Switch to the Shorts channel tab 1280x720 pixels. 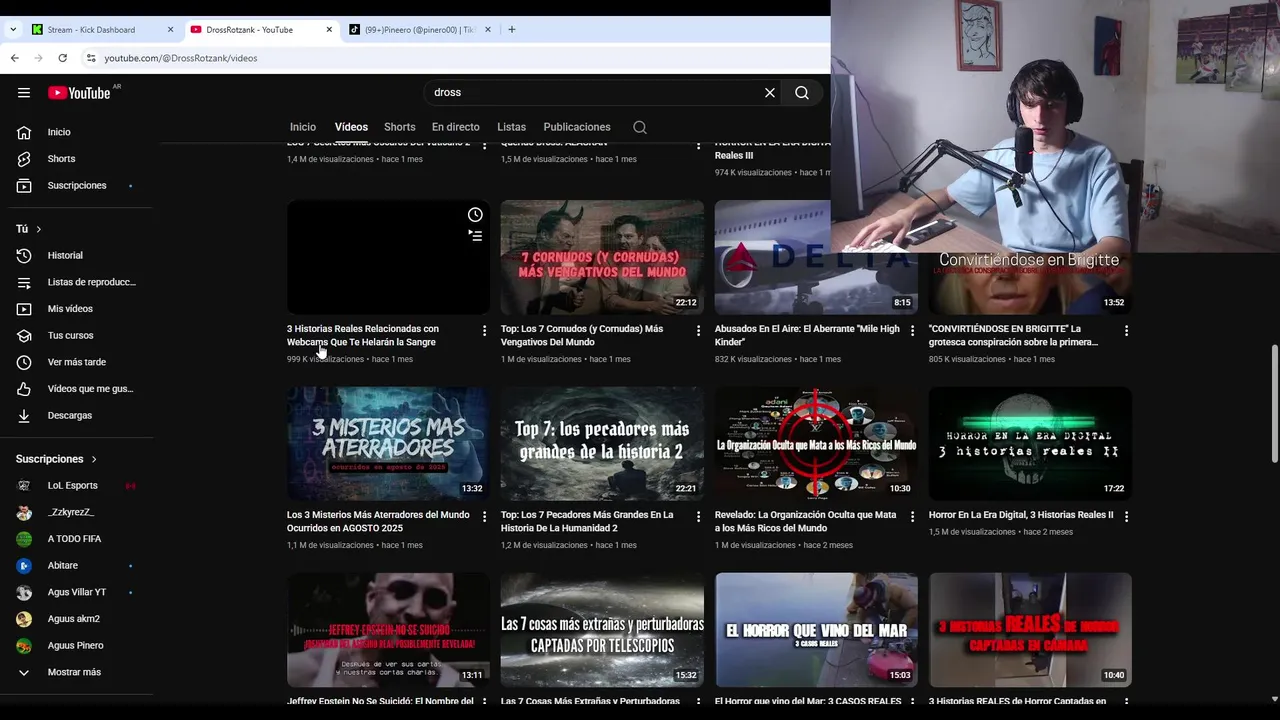coord(399,127)
